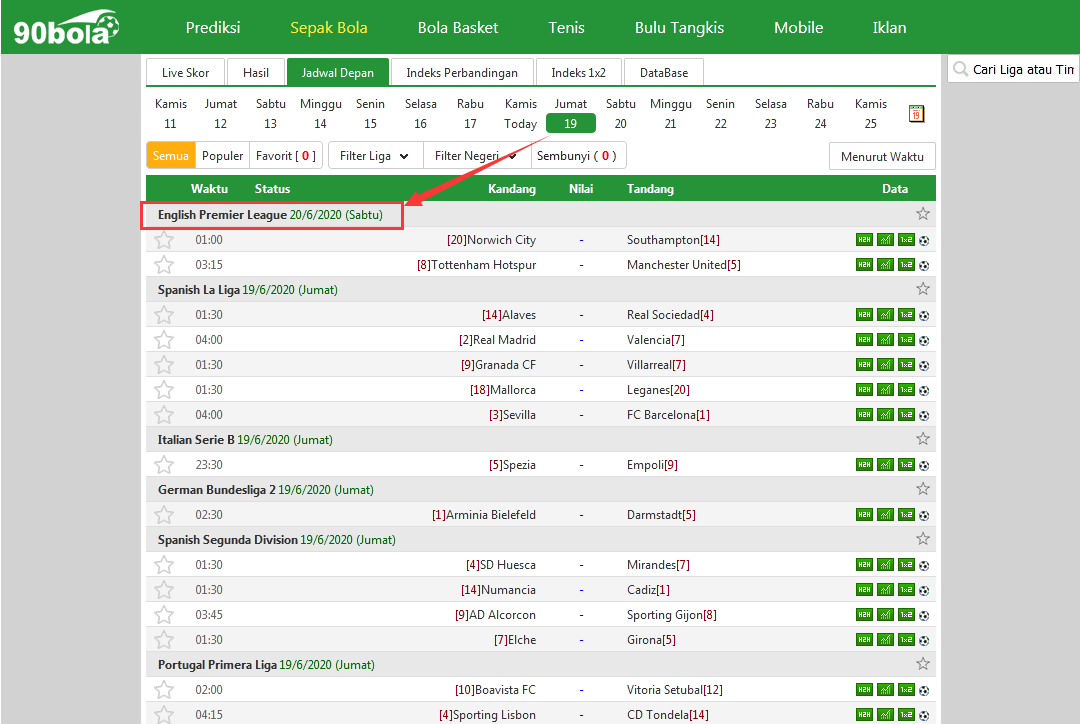Click H2H icon for Norwich City match
Image resolution: width=1080 pixels, height=724 pixels.
tap(864, 240)
